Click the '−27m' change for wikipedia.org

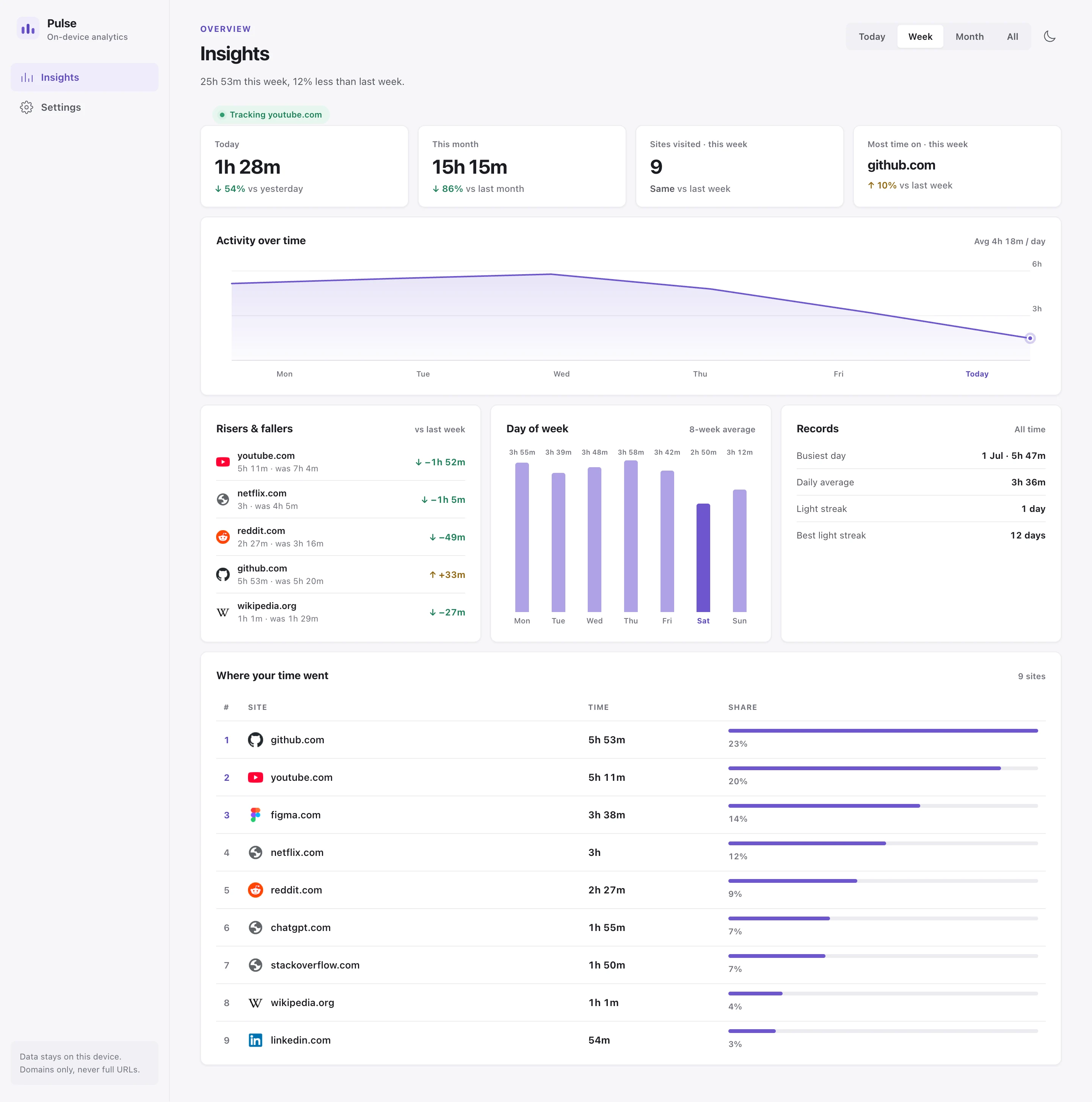click(447, 612)
